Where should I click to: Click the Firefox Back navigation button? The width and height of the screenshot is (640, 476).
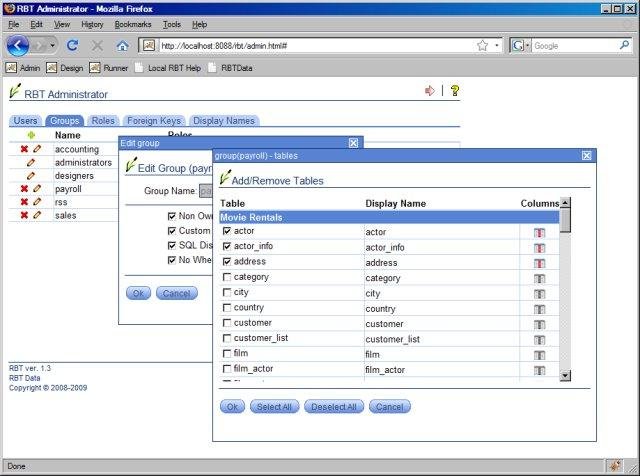point(18,45)
